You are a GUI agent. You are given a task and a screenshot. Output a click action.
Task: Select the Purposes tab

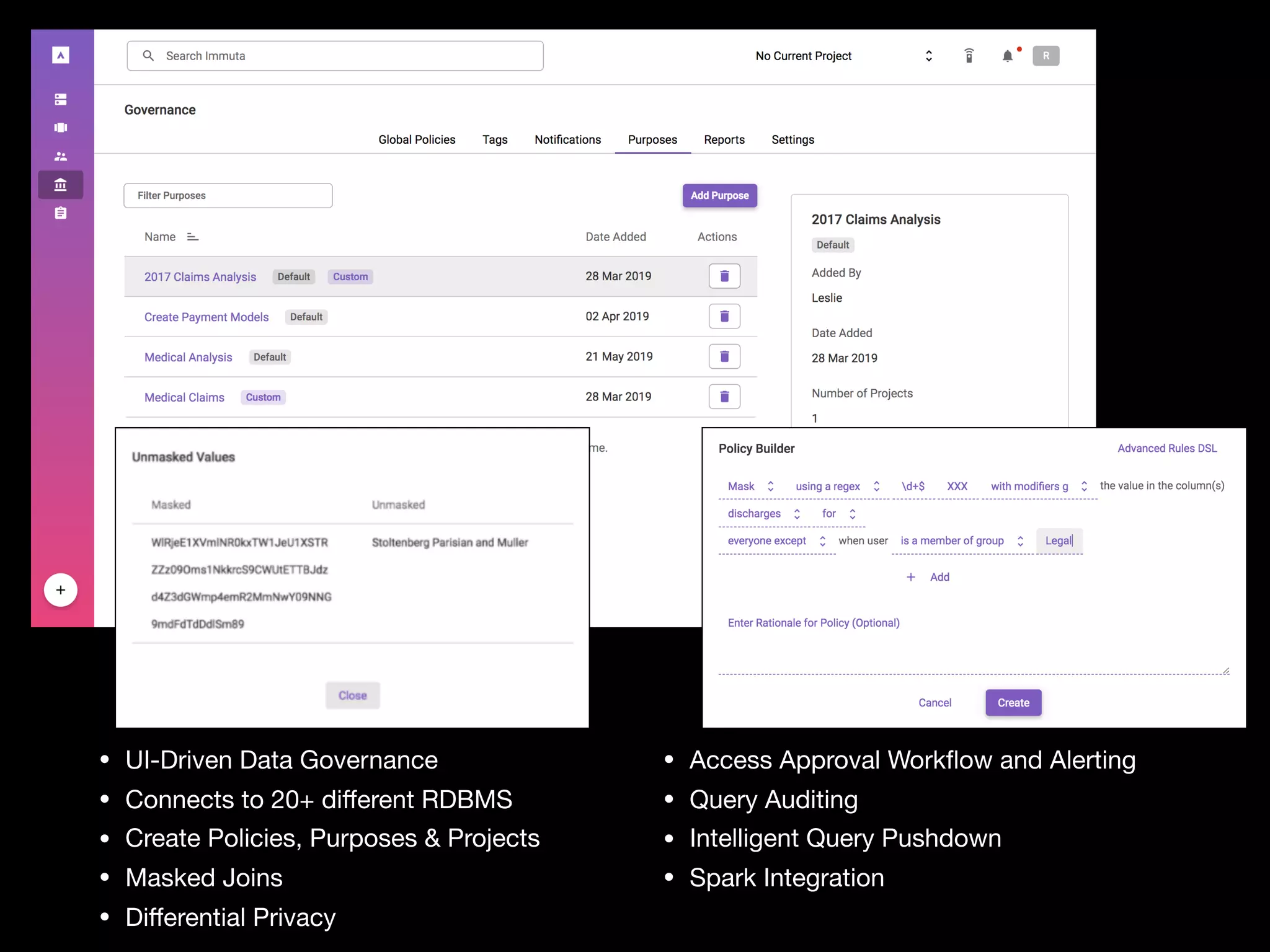pyautogui.click(x=652, y=140)
